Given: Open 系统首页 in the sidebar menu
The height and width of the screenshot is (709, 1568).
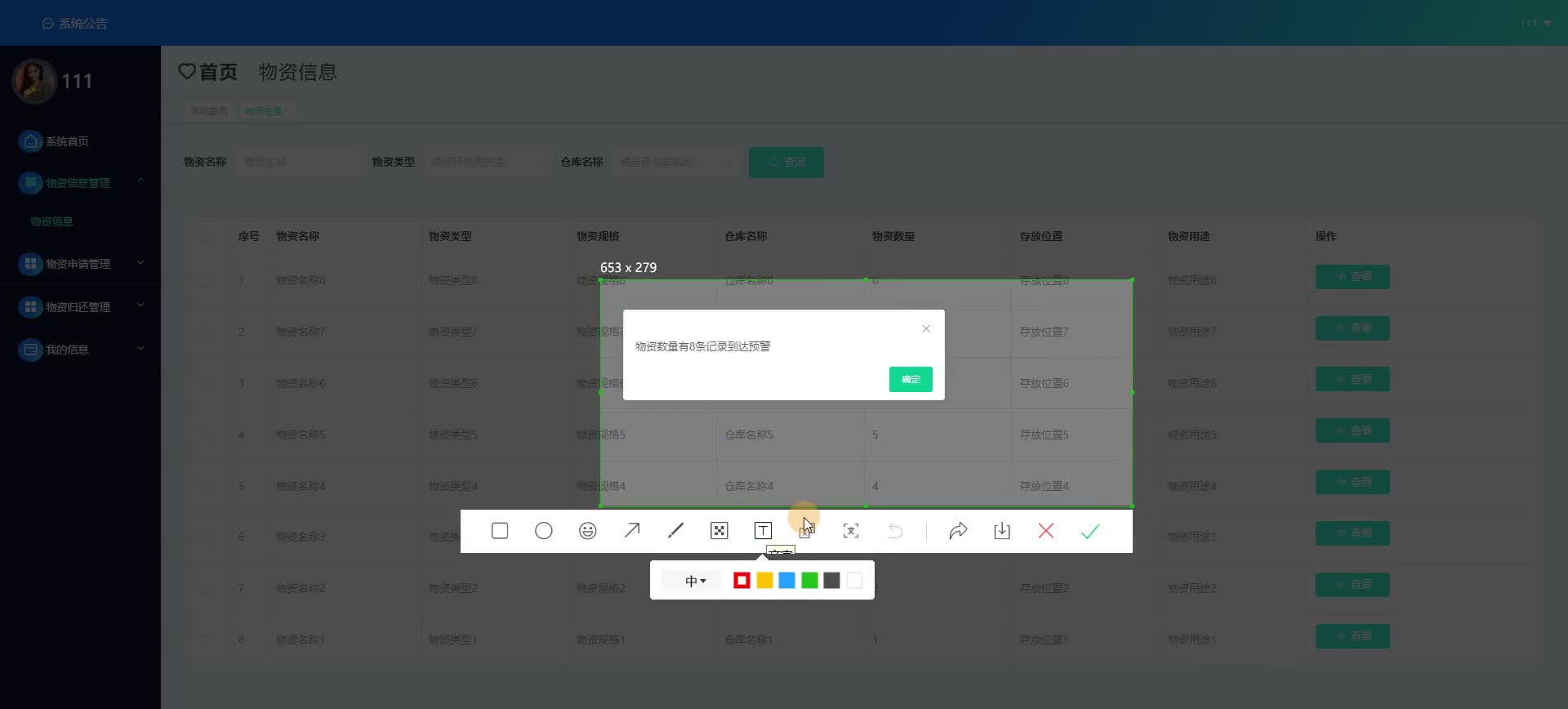Looking at the screenshot, I should point(67,141).
